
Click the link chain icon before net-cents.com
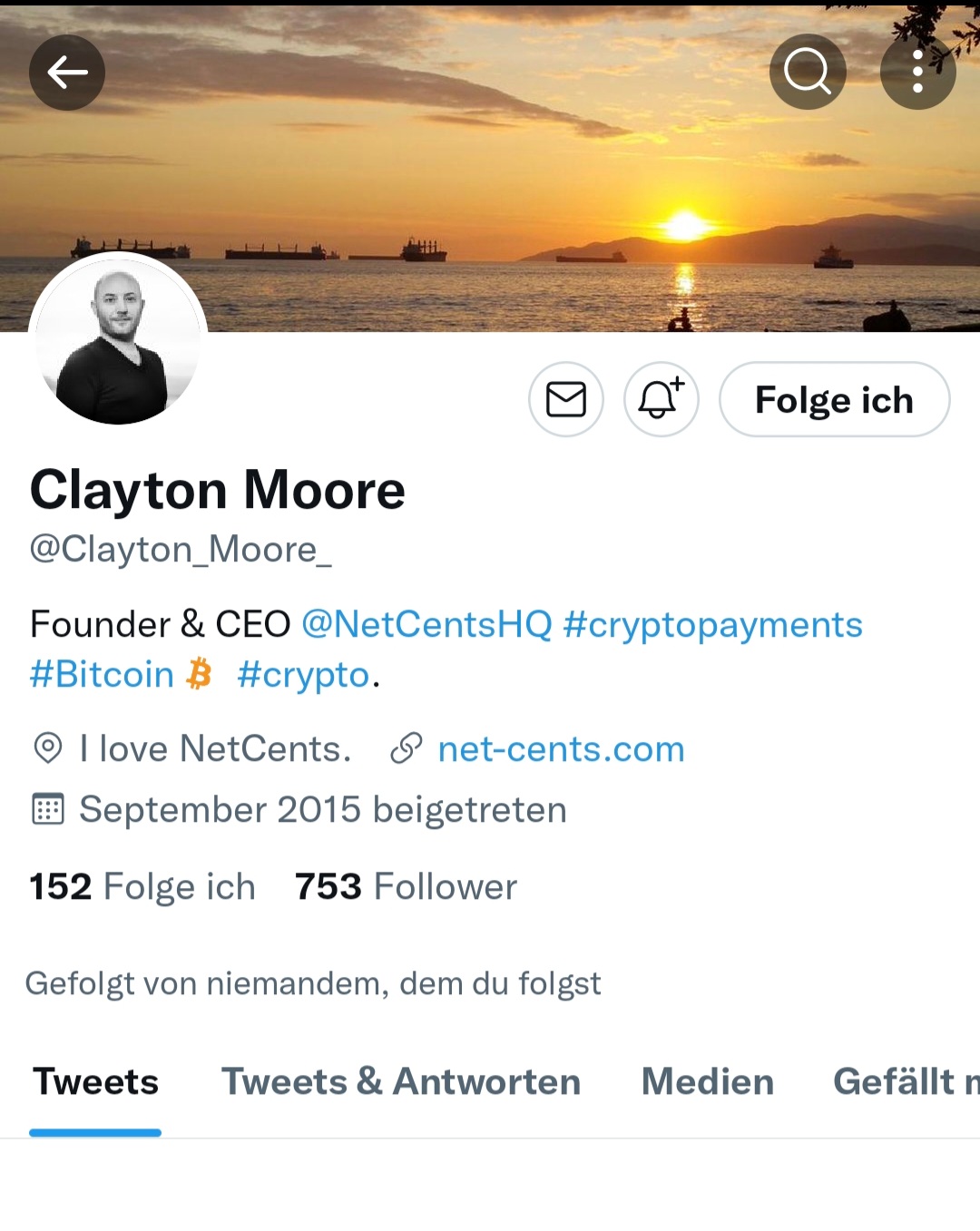406,748
